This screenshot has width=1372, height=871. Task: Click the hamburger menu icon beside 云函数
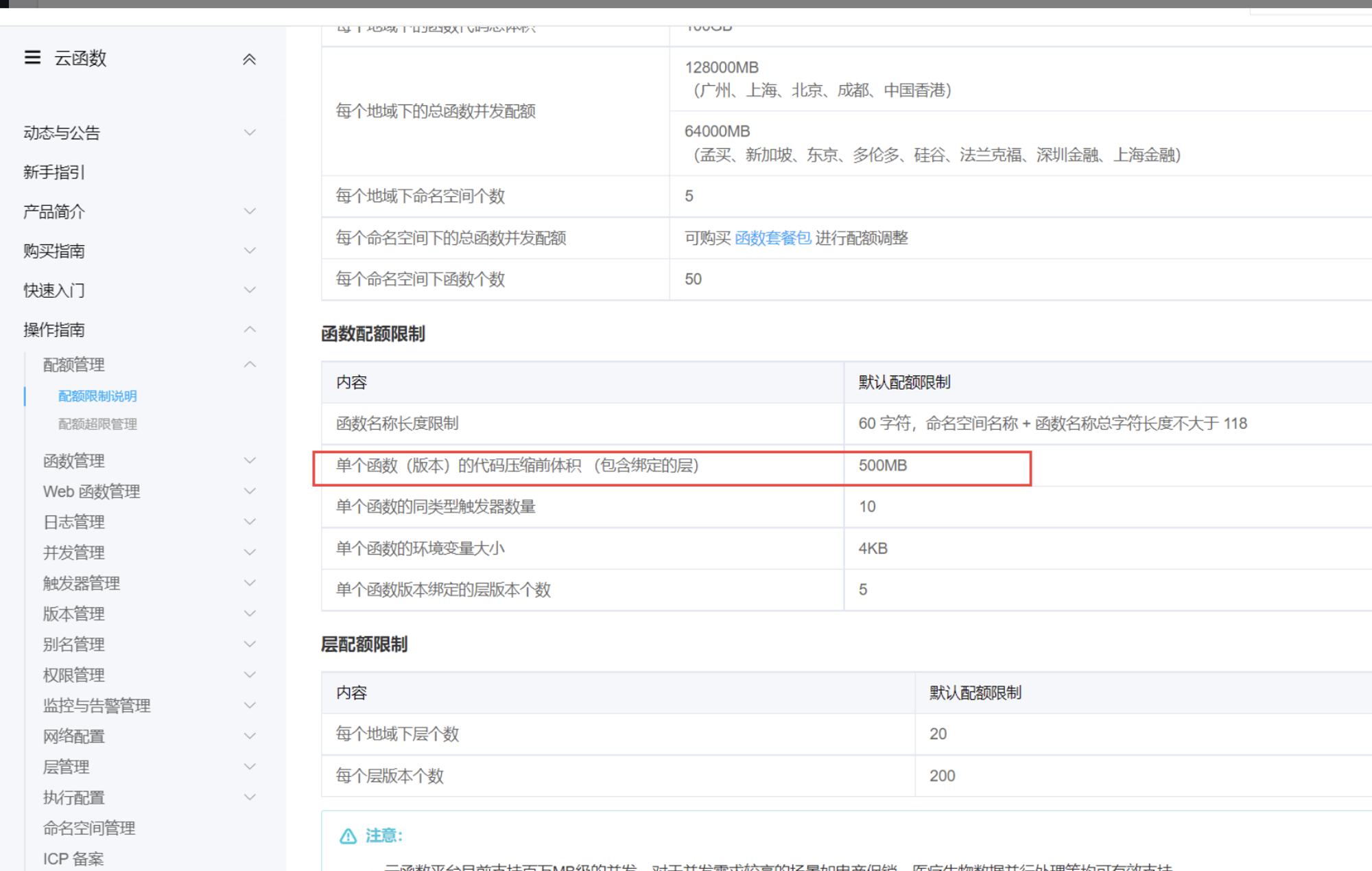32,58
